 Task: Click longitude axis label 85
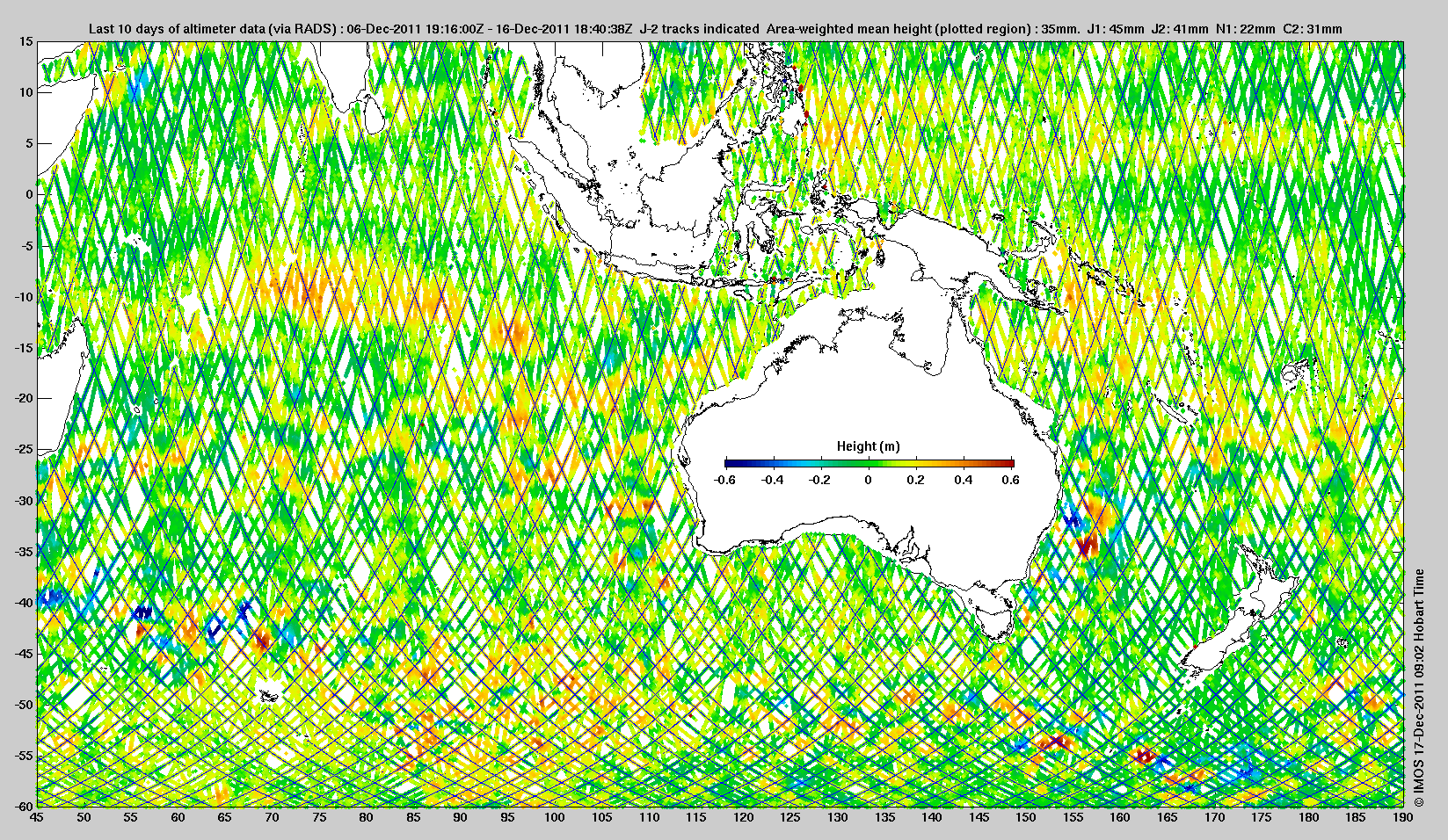[413, 817]
